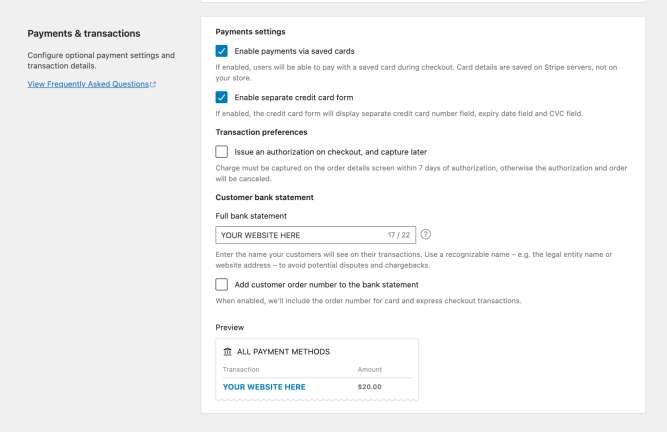Click the Enable separate credit card form label
The width and height of the screenshot is (667, 432).
pyautogui.click(x=294, y=97)
